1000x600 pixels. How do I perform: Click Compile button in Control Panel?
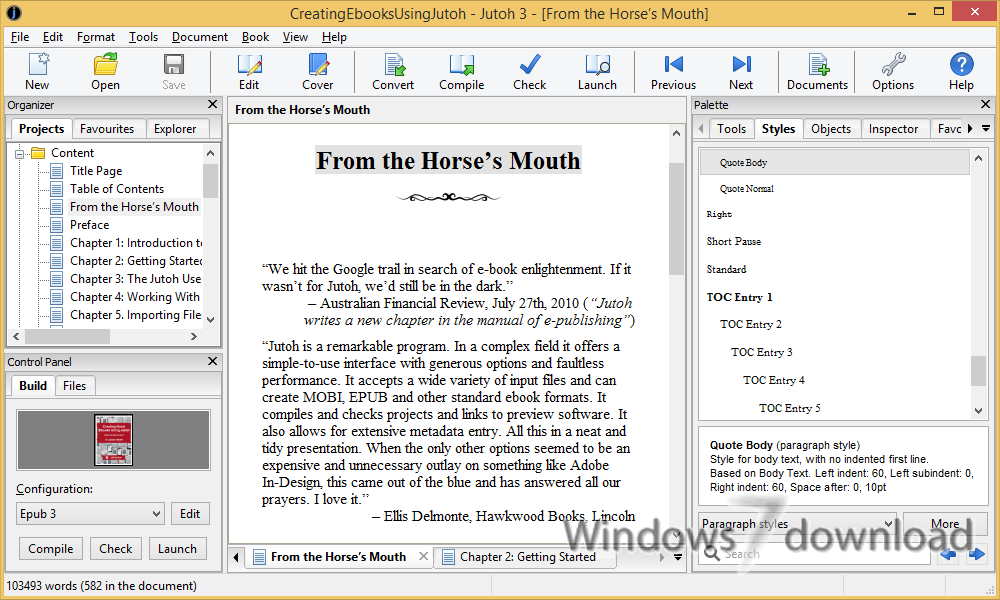(x=50, y=548)
